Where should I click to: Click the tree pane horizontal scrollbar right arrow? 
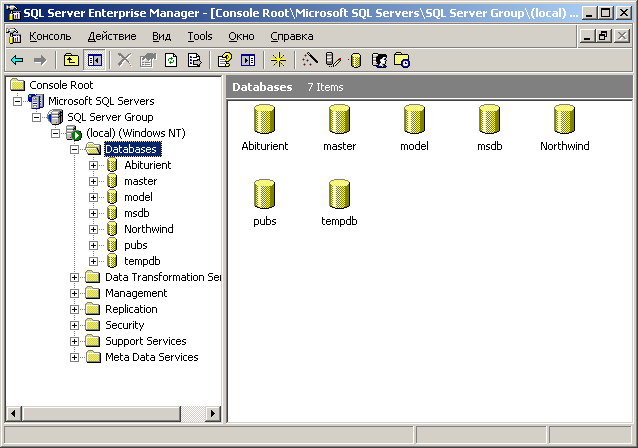tap(213, 414)
